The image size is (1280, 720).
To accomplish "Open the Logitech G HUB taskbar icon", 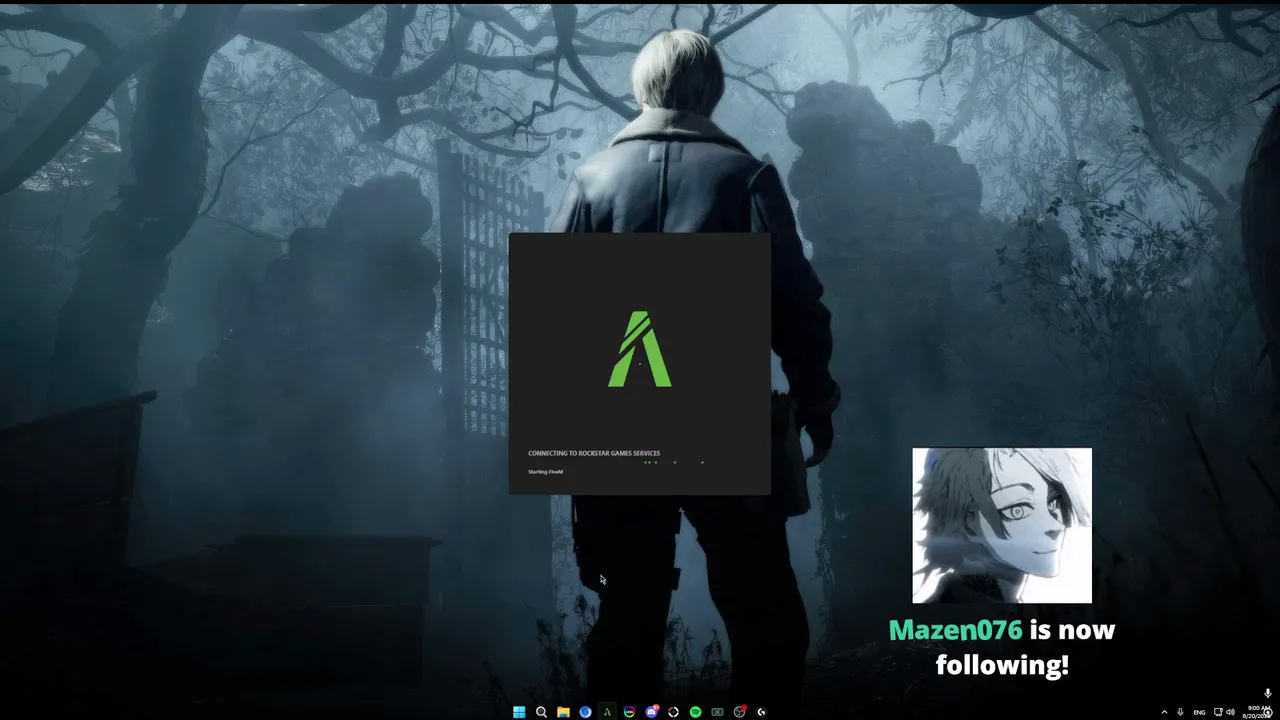I will (x=762, y=712).
